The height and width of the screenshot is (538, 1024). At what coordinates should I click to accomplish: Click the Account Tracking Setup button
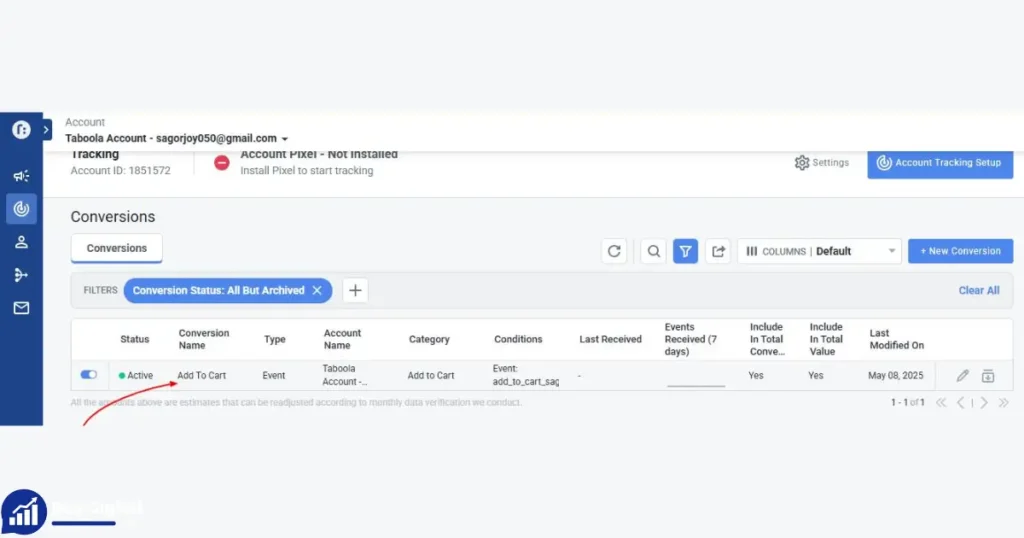click(x=940, y=163)
